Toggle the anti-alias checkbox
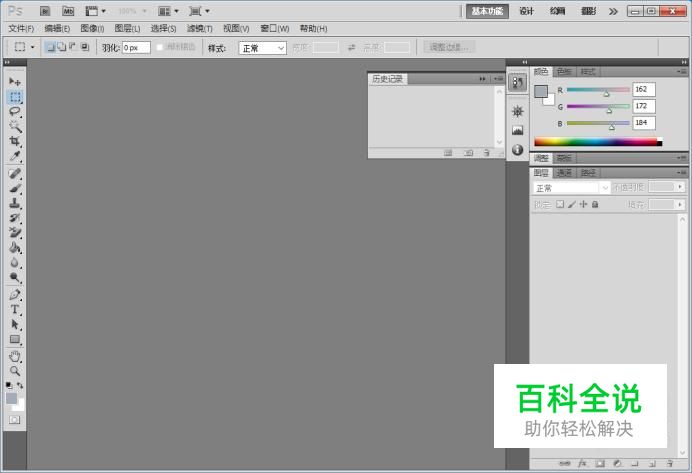The image size is (692, 473). pyautogui.click(x=160, y=47)
